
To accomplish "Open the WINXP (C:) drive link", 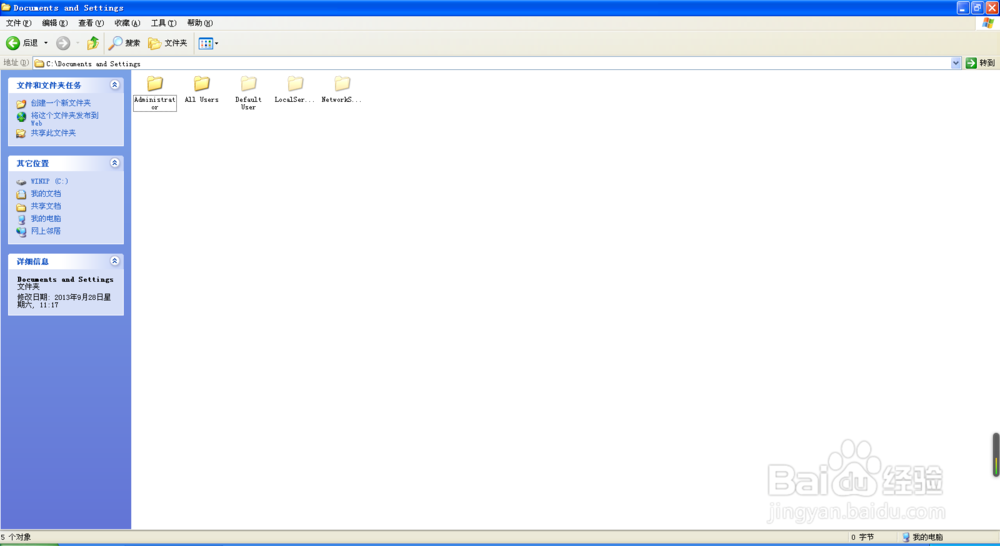I will tap(49, 181).
